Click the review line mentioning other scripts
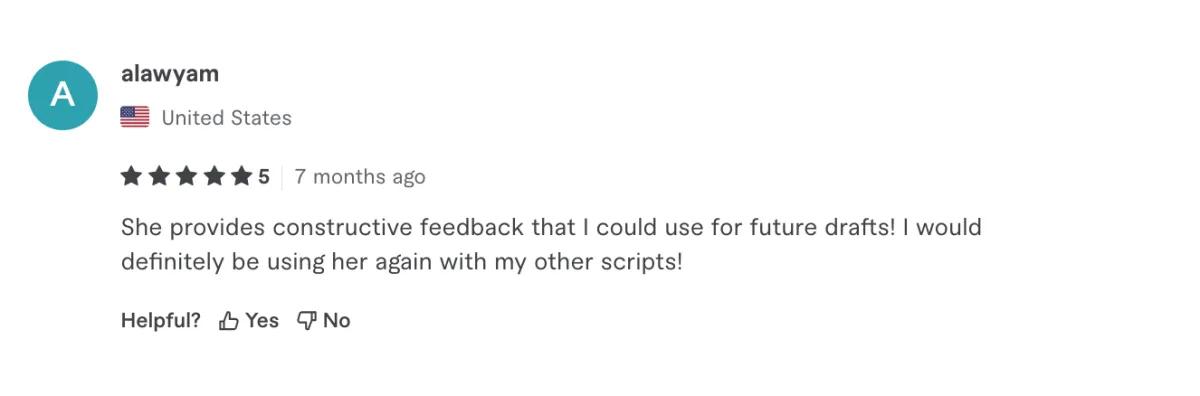This screenshot has height=396, width=1200. [x=402, y=262]
